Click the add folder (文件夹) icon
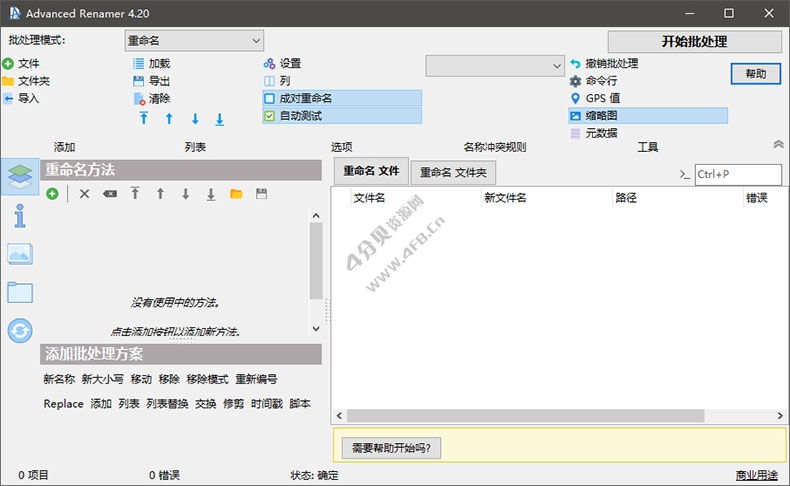 [8, 81]
